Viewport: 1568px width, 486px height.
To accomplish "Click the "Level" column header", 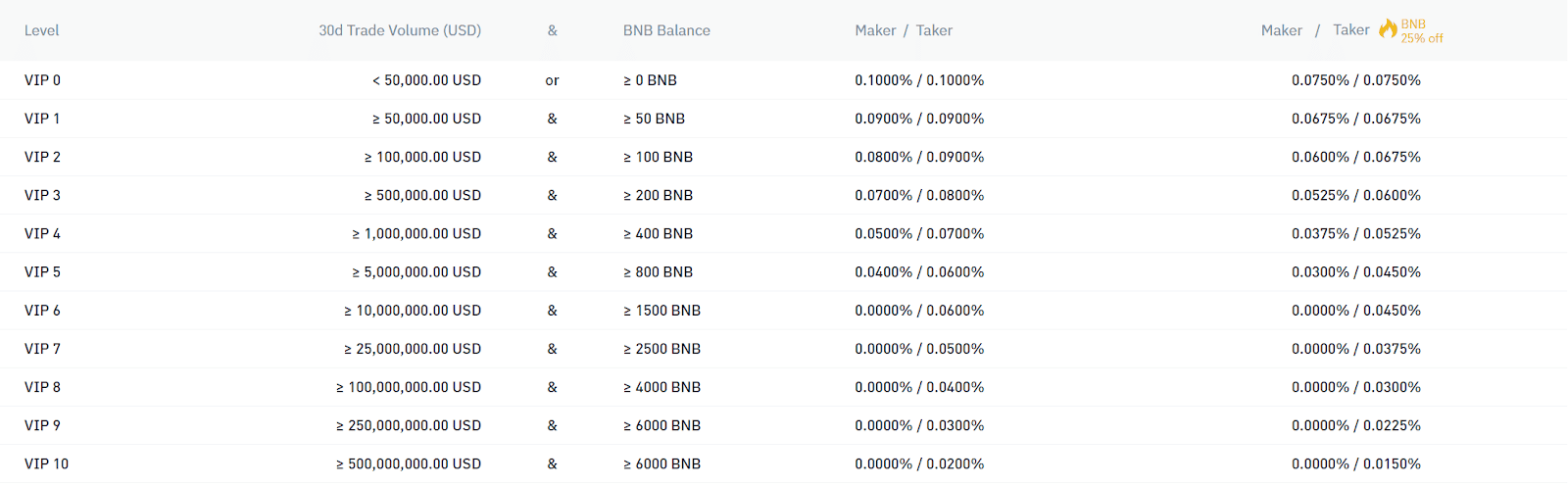I will pyautogui.click(x=41, y=30).
